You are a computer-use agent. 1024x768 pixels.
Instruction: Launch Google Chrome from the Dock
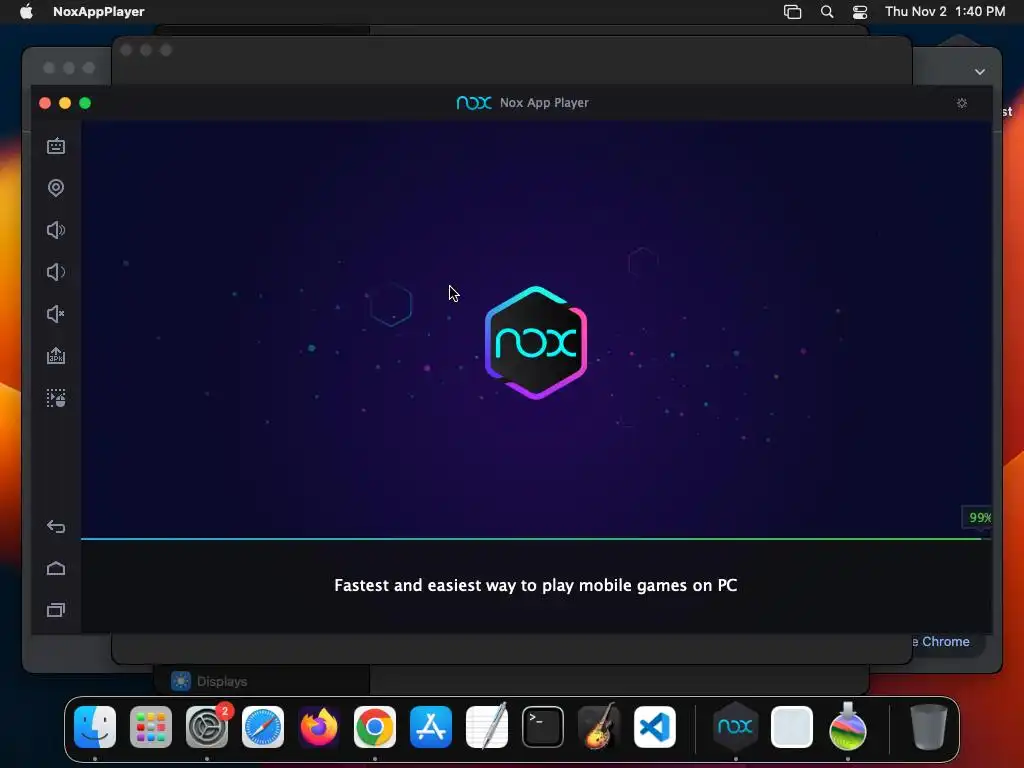coord(375,726)
